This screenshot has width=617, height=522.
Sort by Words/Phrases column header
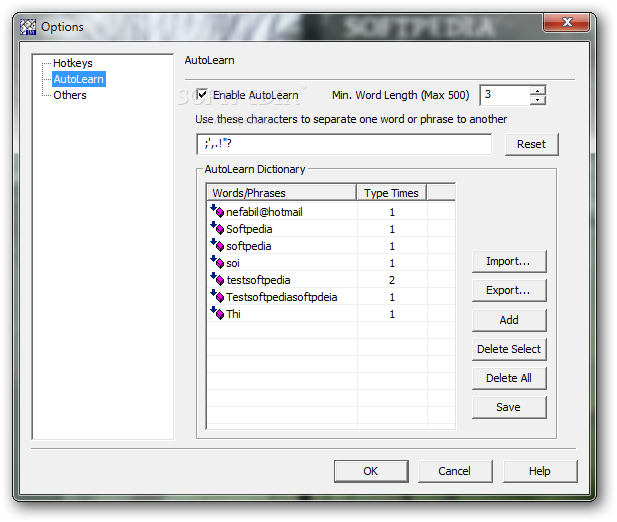[282, 193]
